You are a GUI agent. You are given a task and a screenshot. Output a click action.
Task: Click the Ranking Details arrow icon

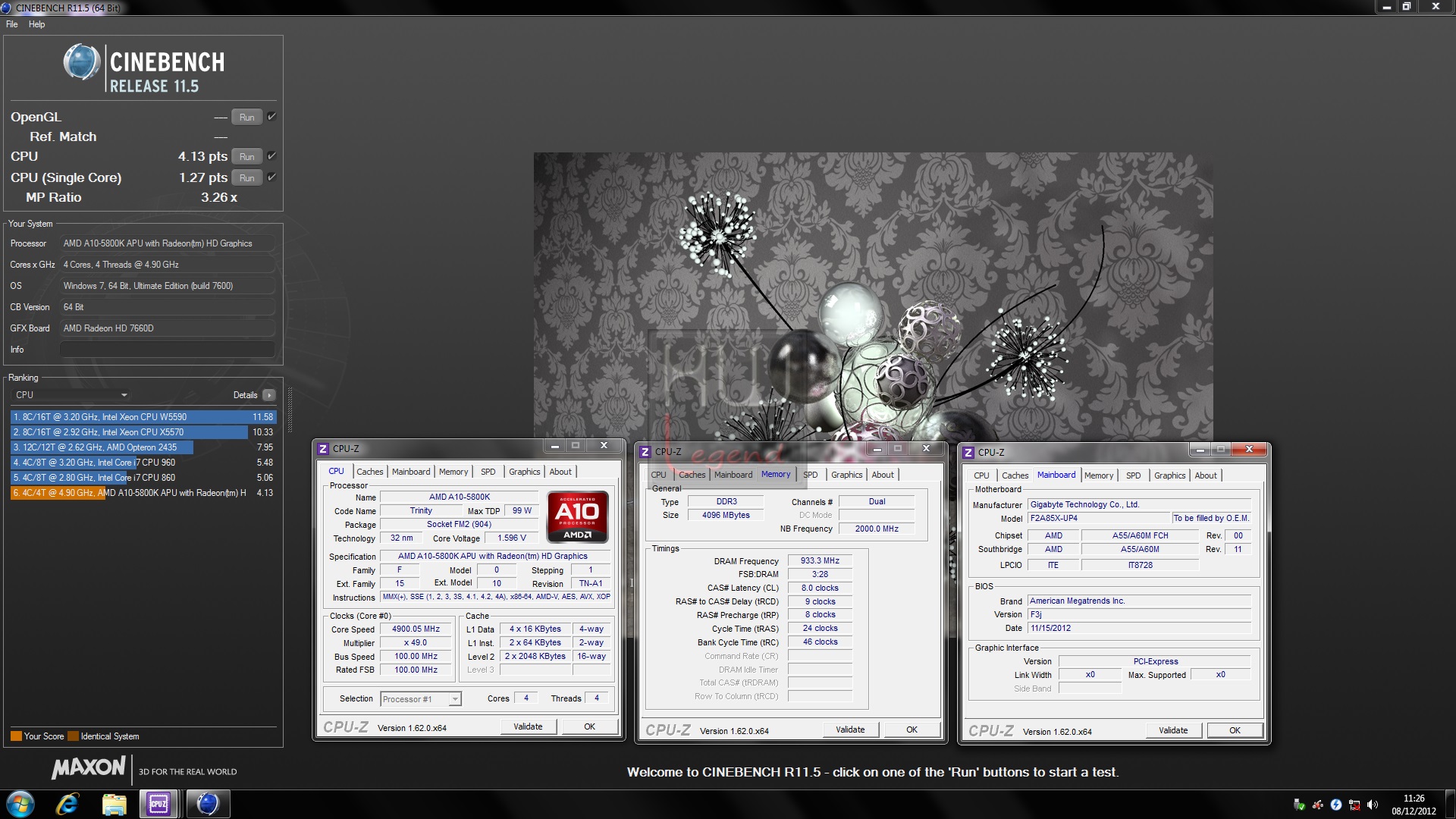(x=269, y=395)
